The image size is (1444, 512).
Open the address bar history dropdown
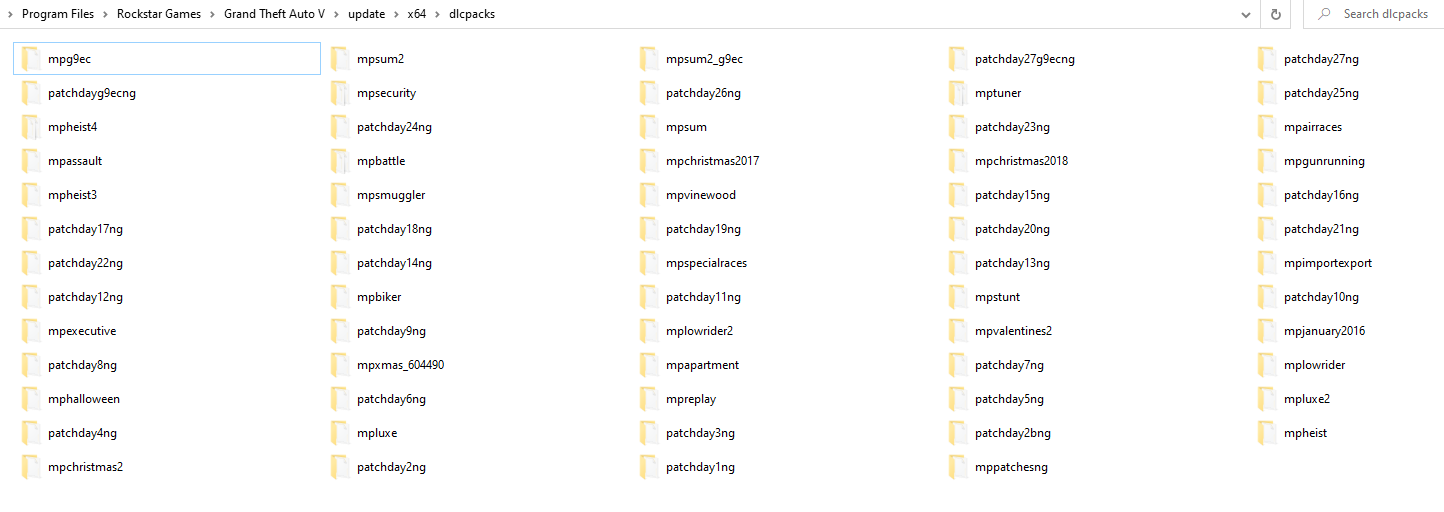[1246, 15]
